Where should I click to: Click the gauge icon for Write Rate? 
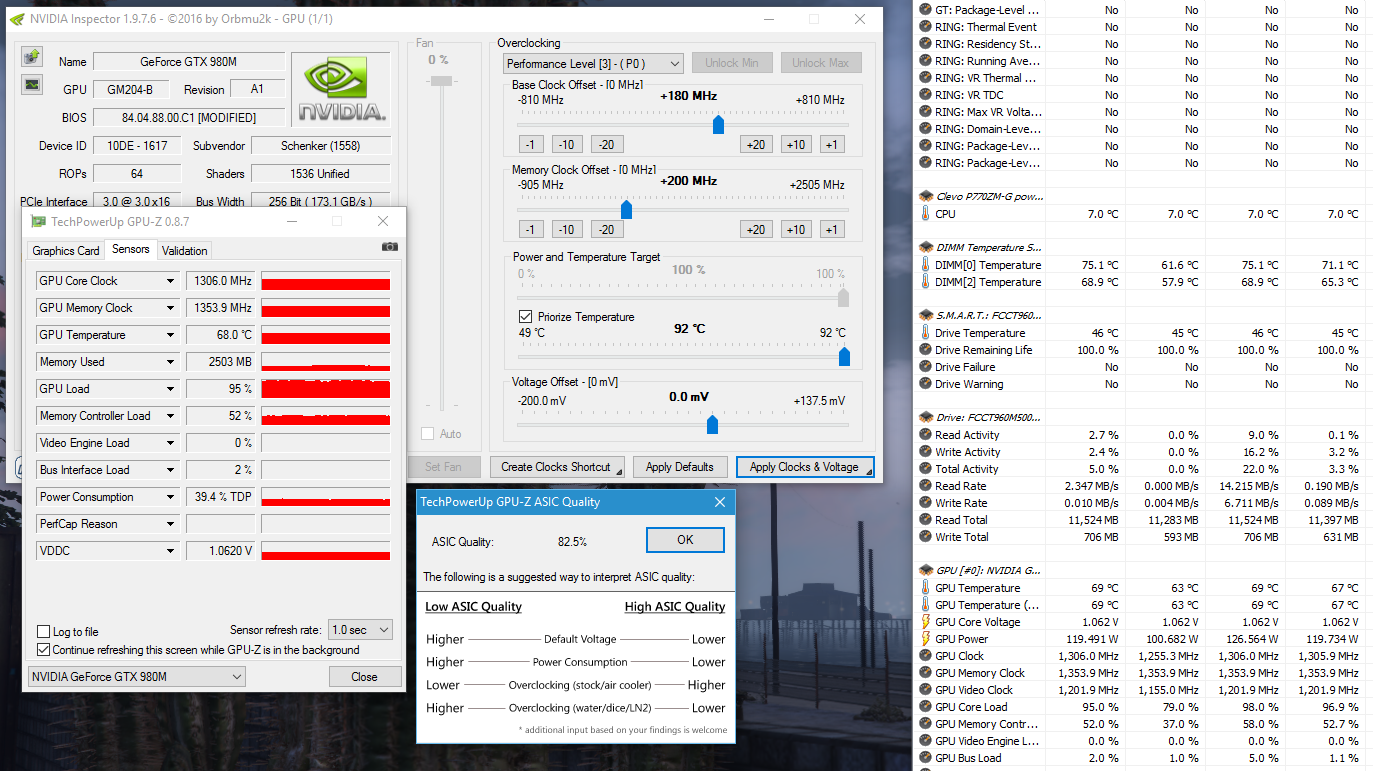click(x=926, y=503)
